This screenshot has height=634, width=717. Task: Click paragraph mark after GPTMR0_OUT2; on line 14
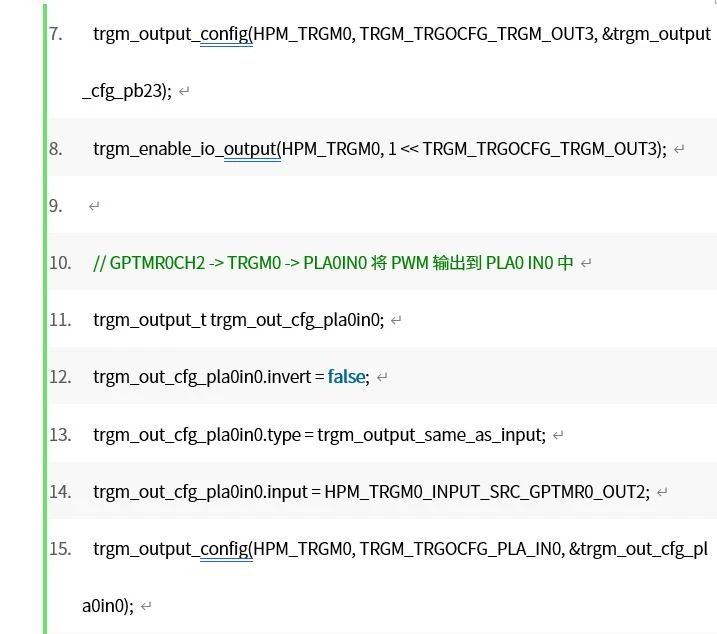(662, 492)
